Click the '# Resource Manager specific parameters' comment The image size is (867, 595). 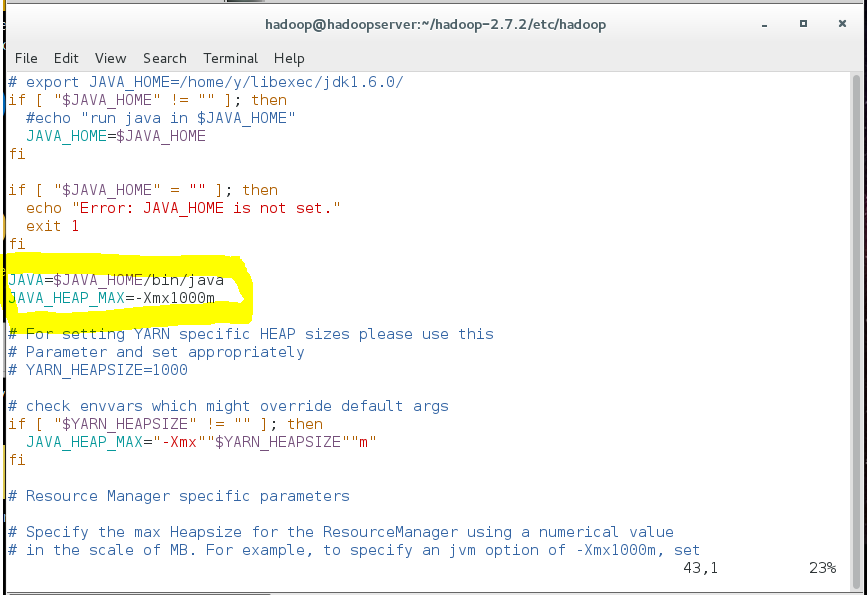pyautogui.click(x=179, y=496)
